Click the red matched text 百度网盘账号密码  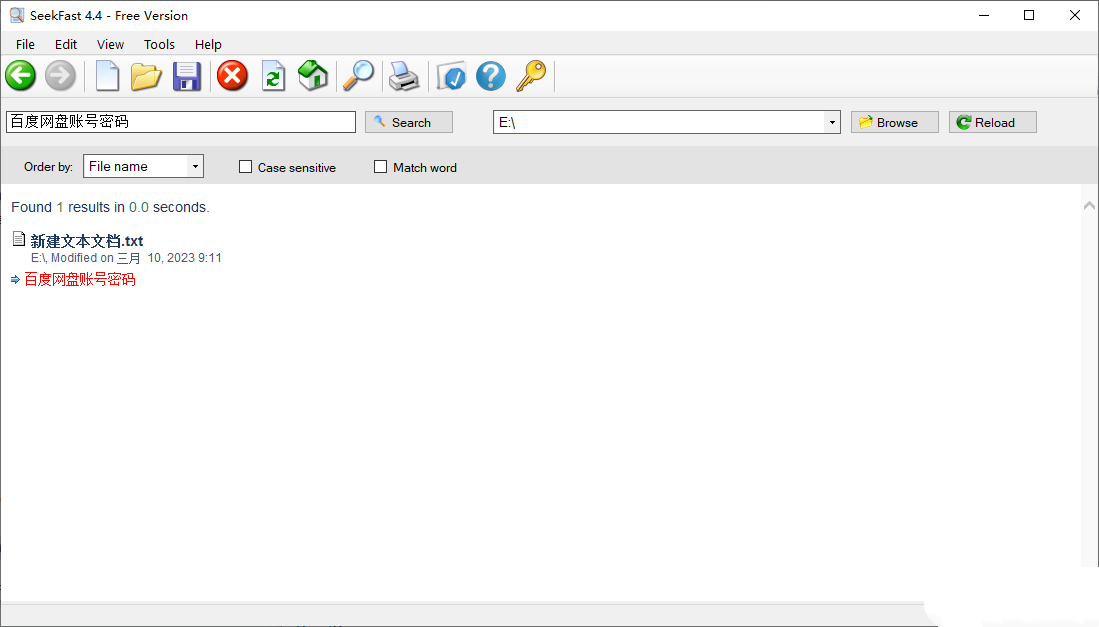pos(80,280)
